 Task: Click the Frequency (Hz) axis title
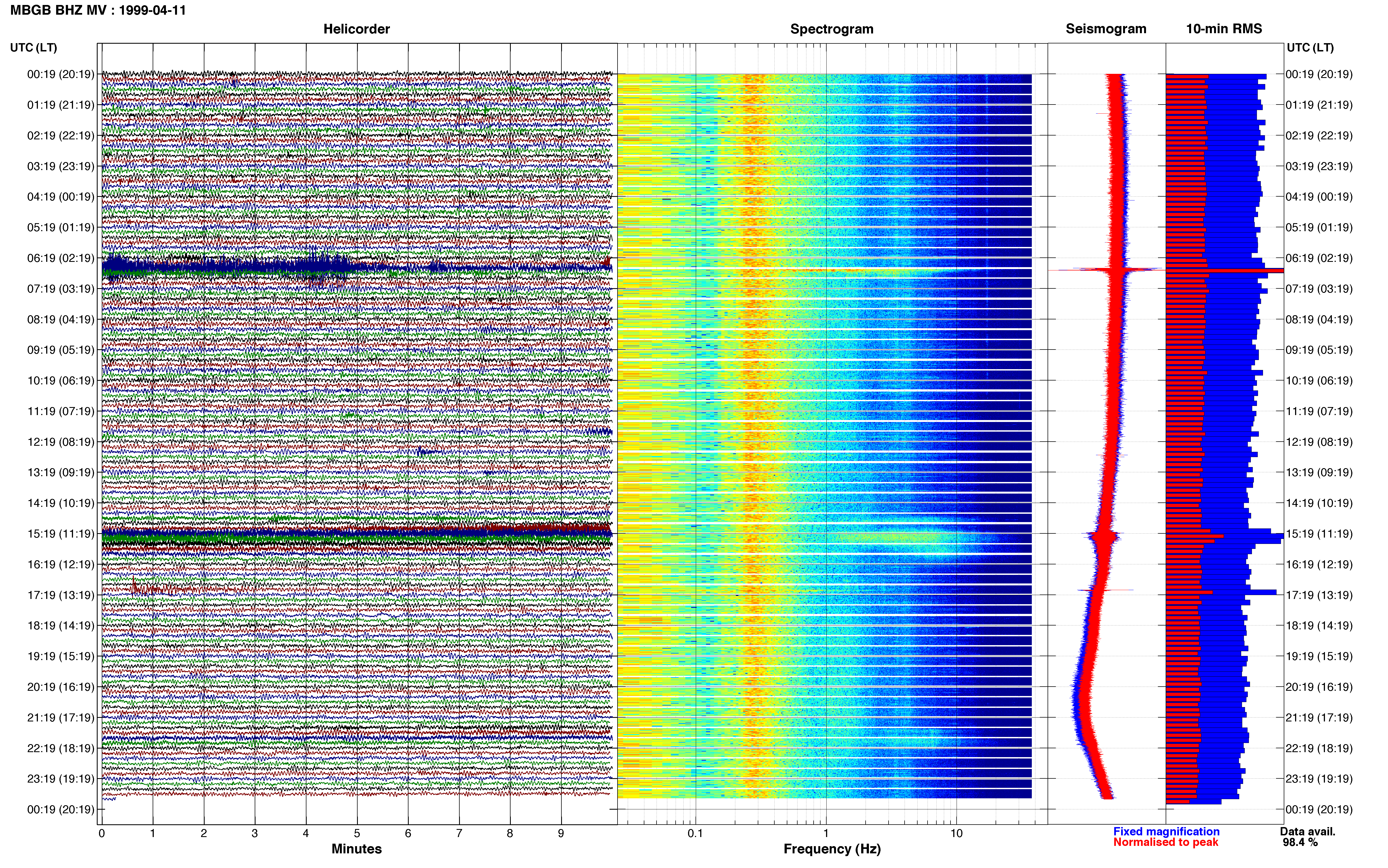(832, 848)
